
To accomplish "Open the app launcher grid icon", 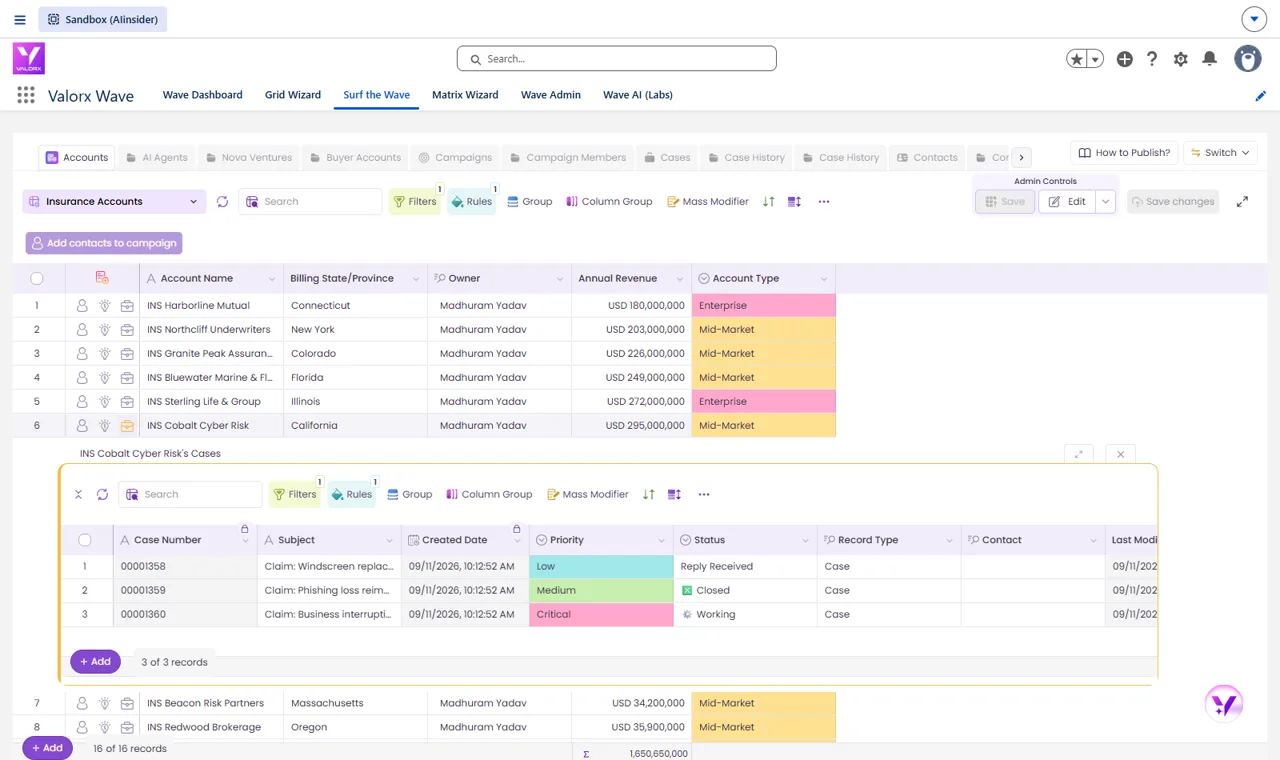I will [x=26, y=95].
